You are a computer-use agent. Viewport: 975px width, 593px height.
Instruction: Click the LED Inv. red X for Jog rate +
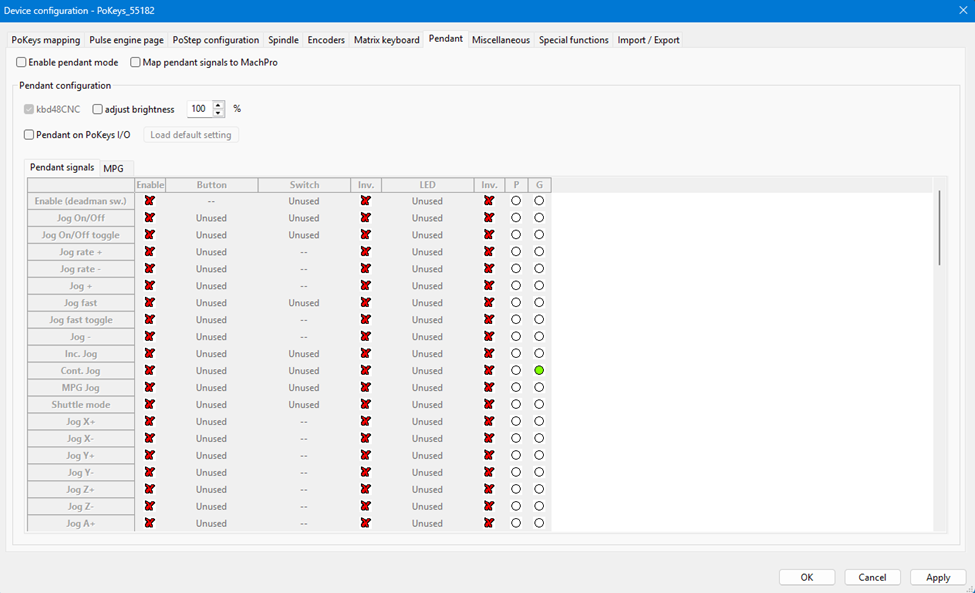click(x=489, y=252)
